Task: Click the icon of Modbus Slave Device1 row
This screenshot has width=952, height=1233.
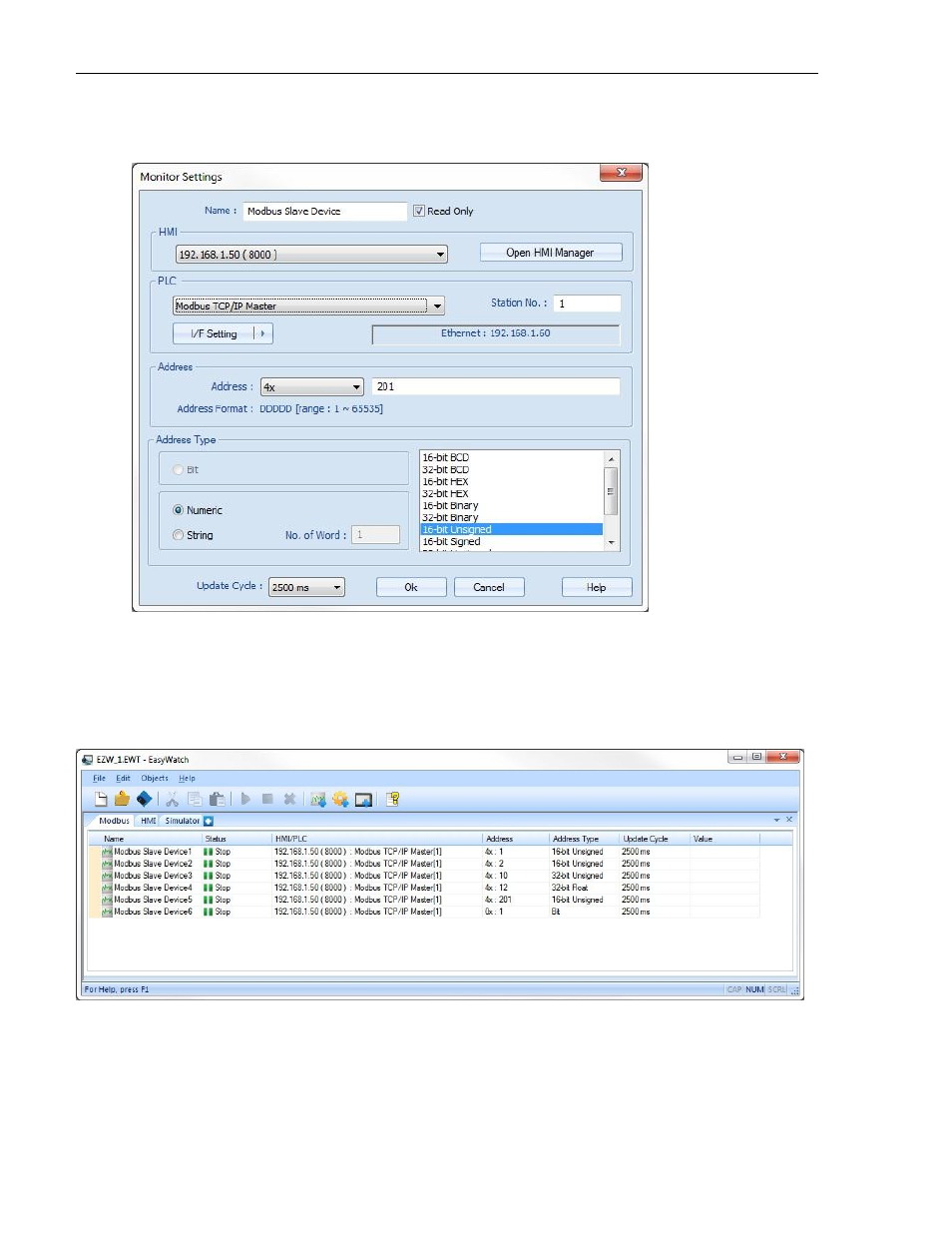Action: click(107, 852)
